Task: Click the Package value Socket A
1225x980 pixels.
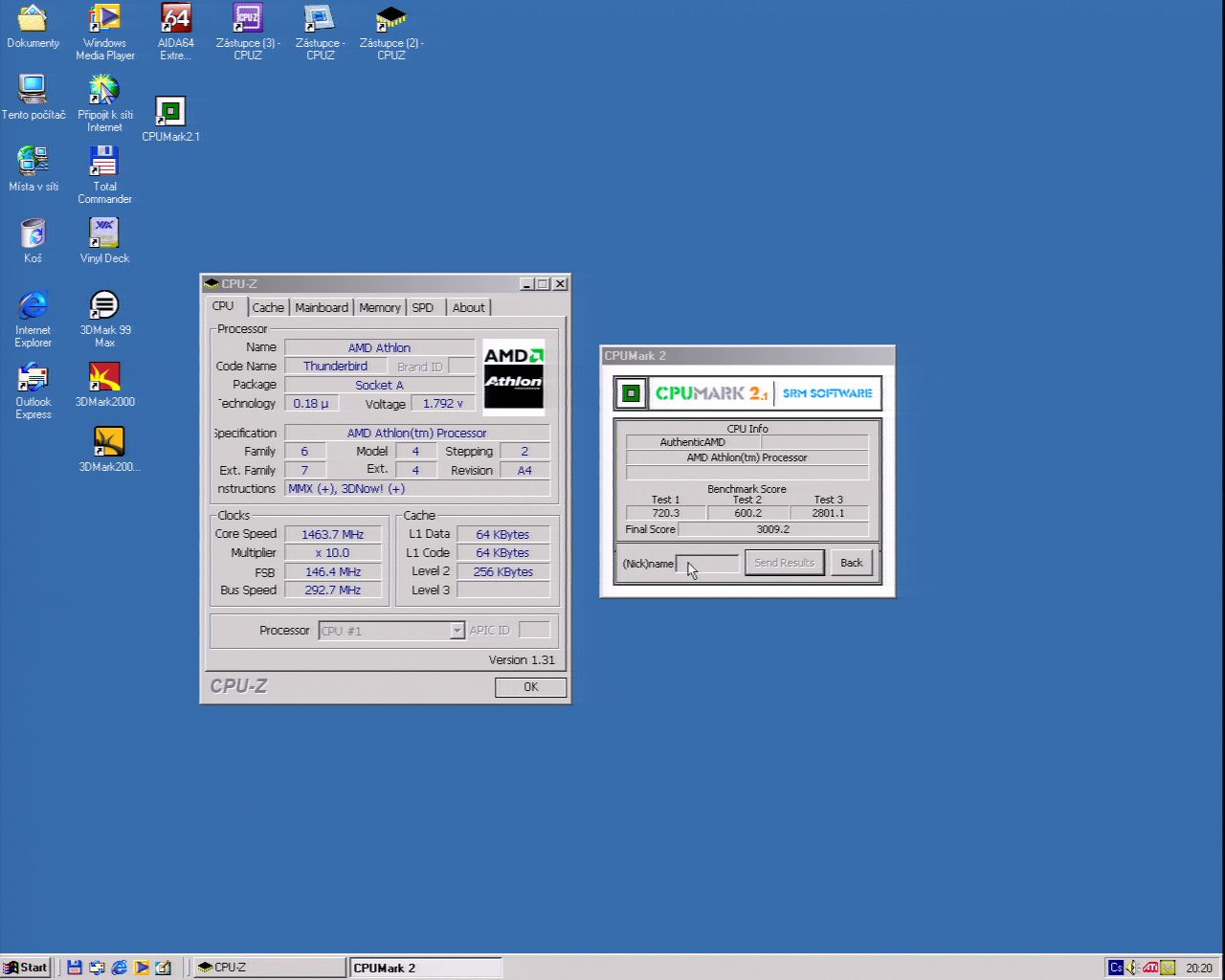Action: (379, 385)
